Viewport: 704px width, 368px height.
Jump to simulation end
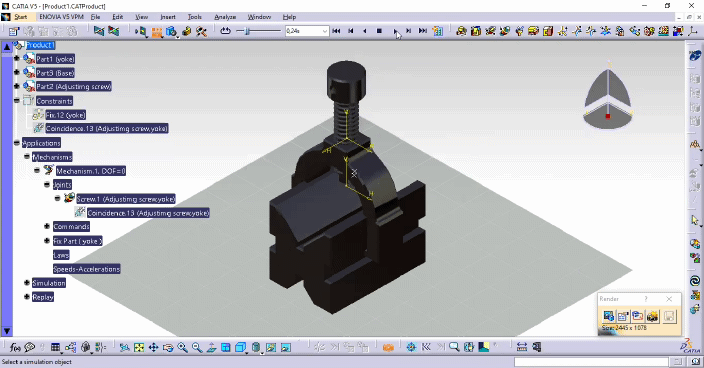pos(422,31)
